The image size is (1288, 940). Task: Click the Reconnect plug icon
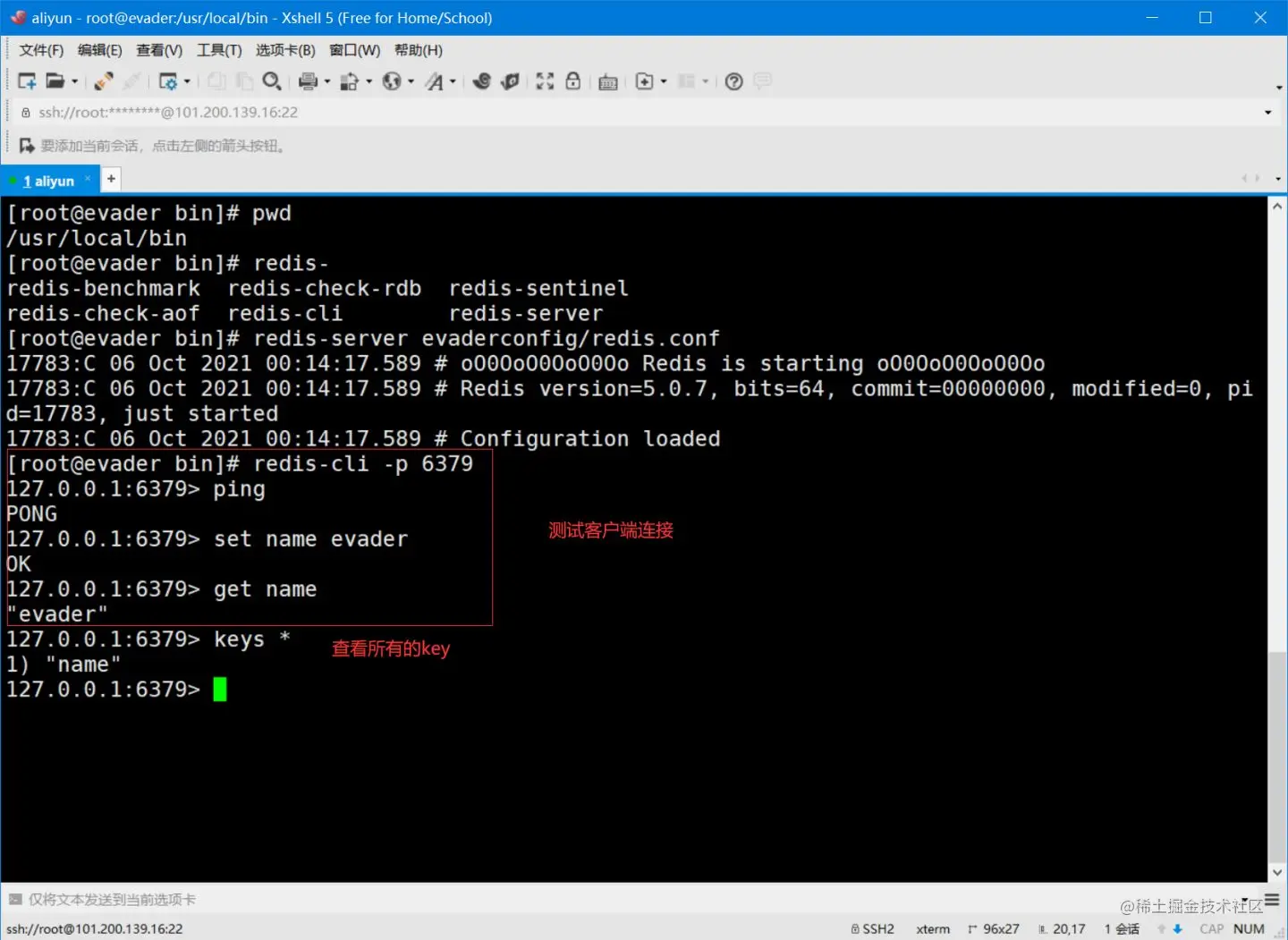pyautogui.click(x=103, y=81)
